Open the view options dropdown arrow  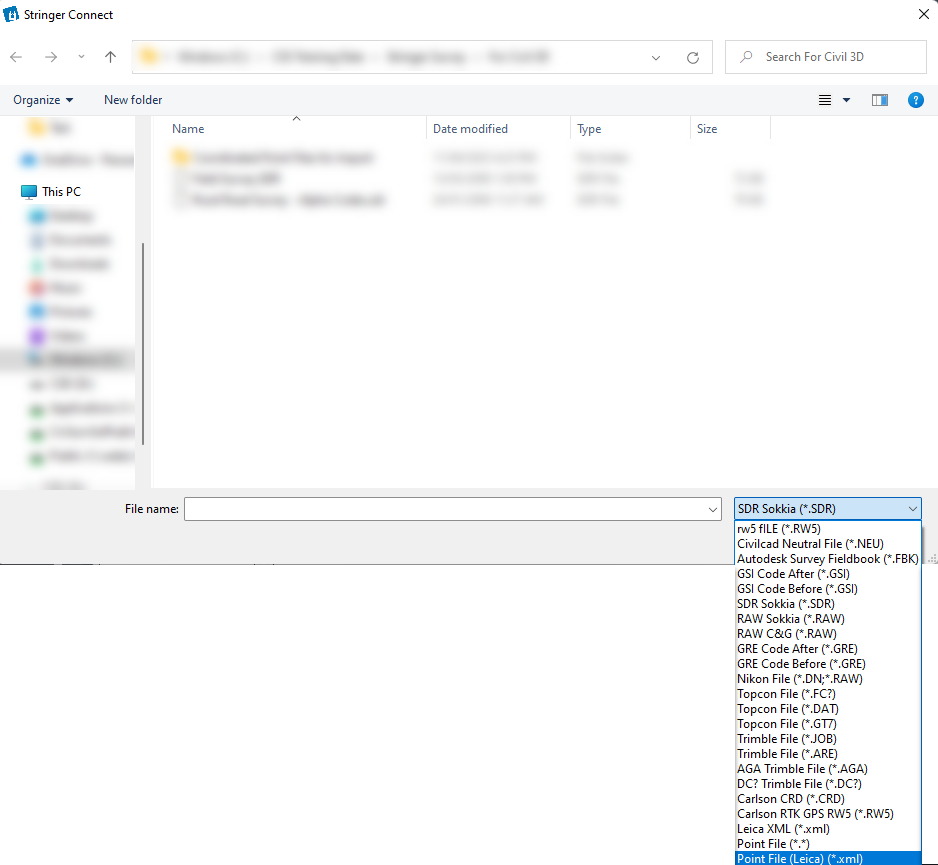pyautogui.click(x=846, y=100)
